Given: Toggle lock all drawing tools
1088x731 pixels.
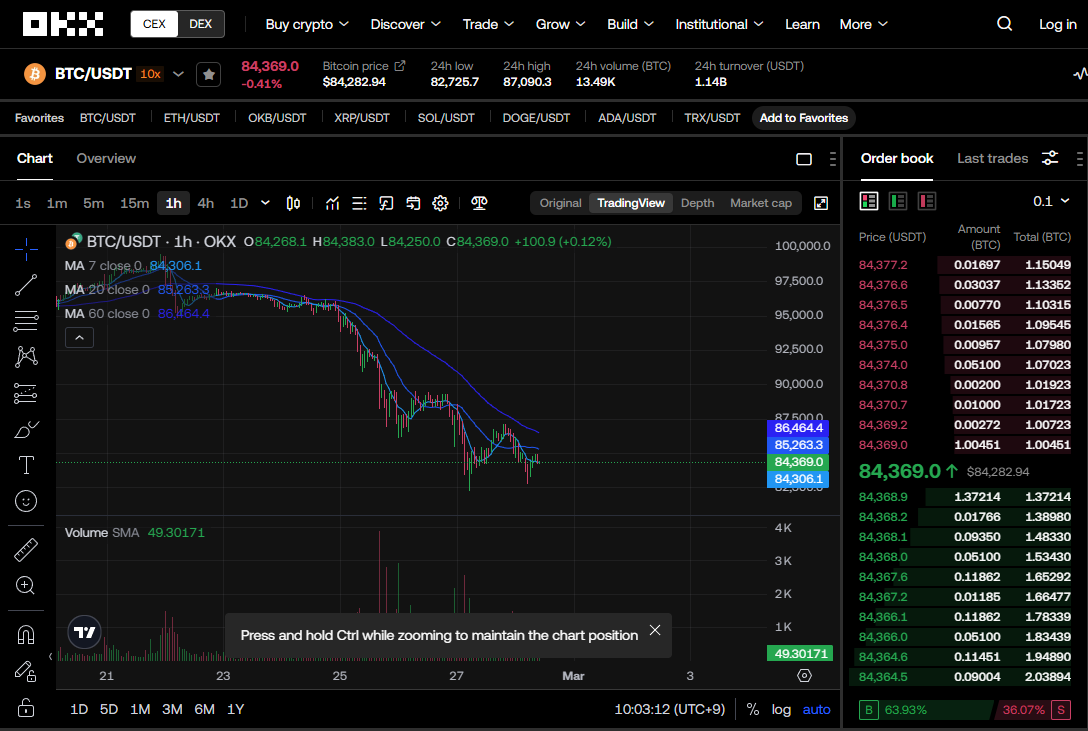Looking at the screenshot, I should 26,707.
